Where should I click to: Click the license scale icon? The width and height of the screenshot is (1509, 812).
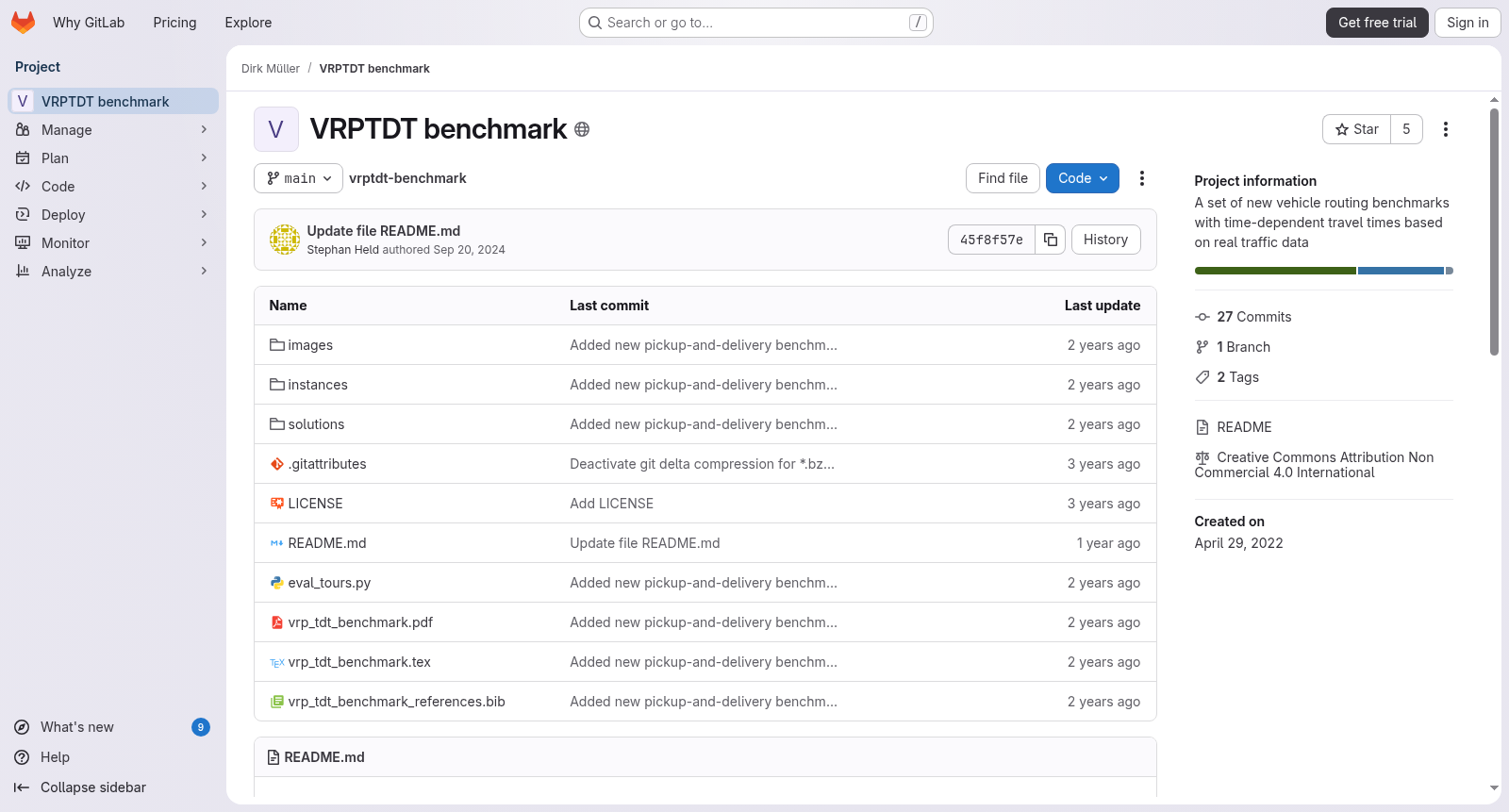pos(1202,457)
